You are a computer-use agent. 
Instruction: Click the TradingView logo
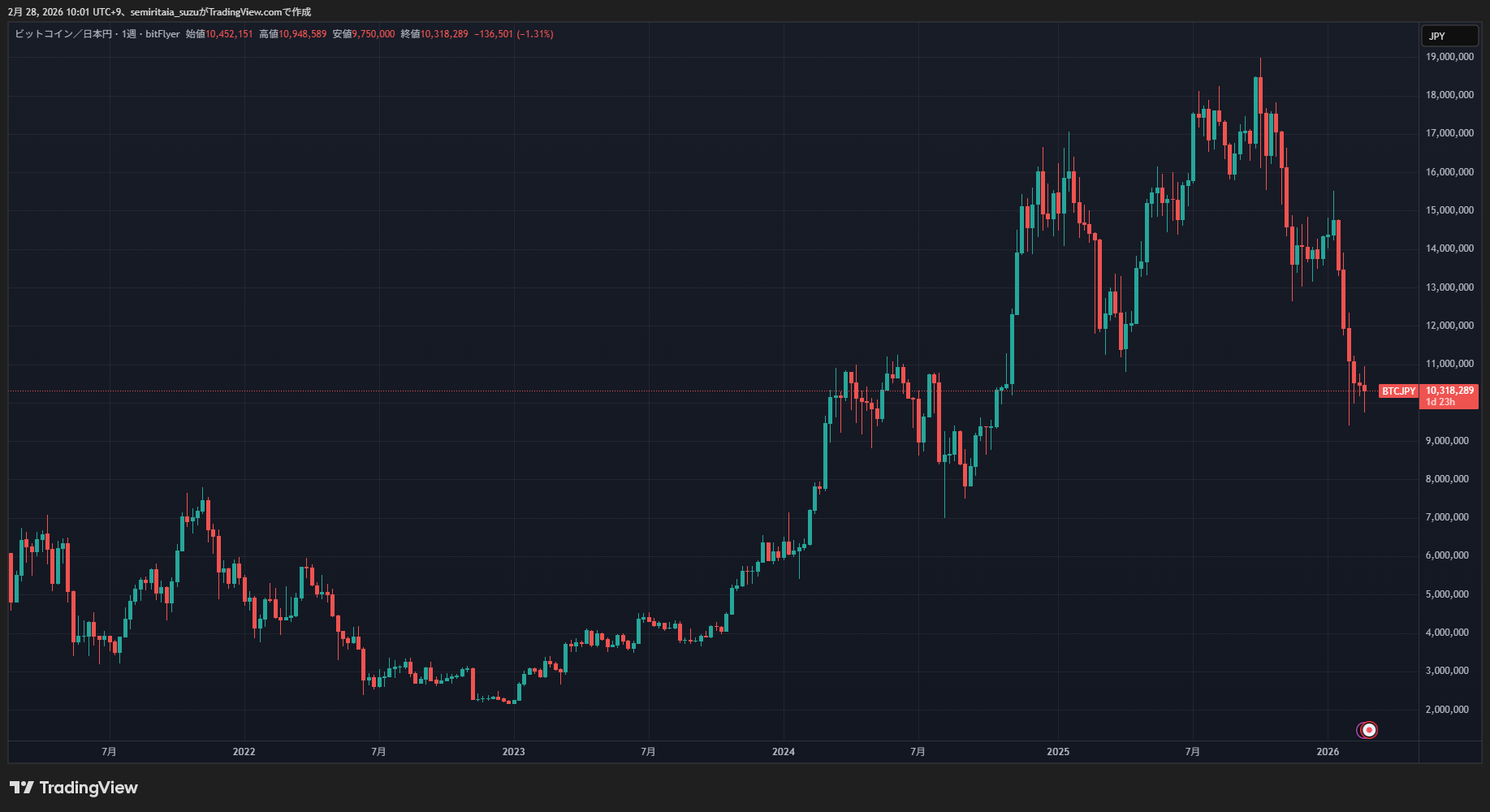(x=74, y=788)
